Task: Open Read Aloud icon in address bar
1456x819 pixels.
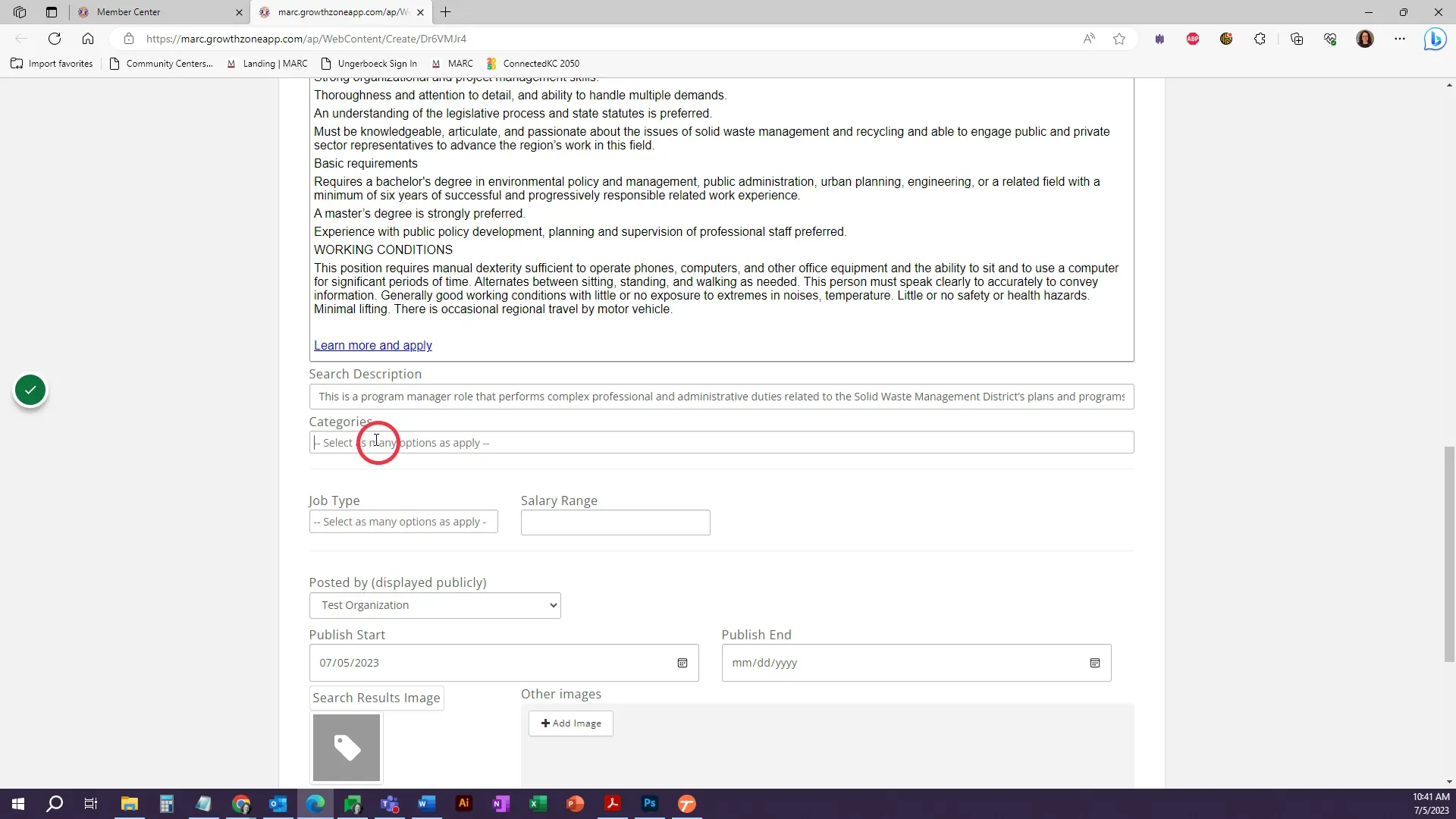Action: 1089,39
